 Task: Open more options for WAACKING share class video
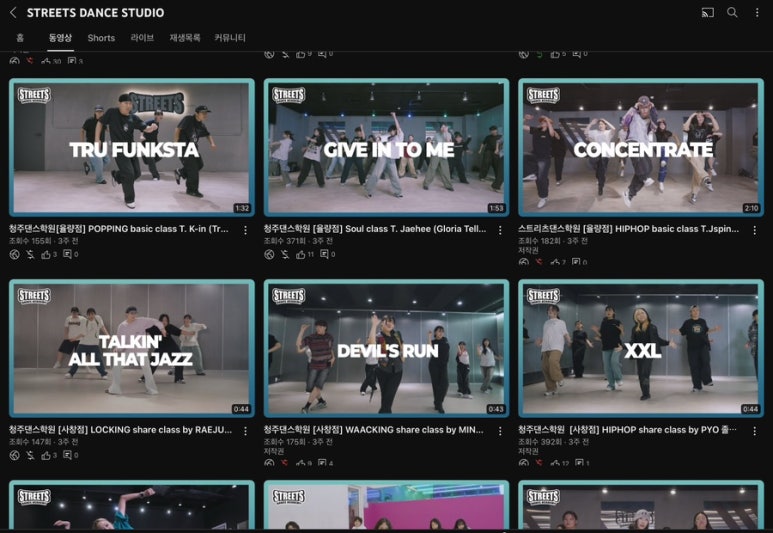pos(500,430)
